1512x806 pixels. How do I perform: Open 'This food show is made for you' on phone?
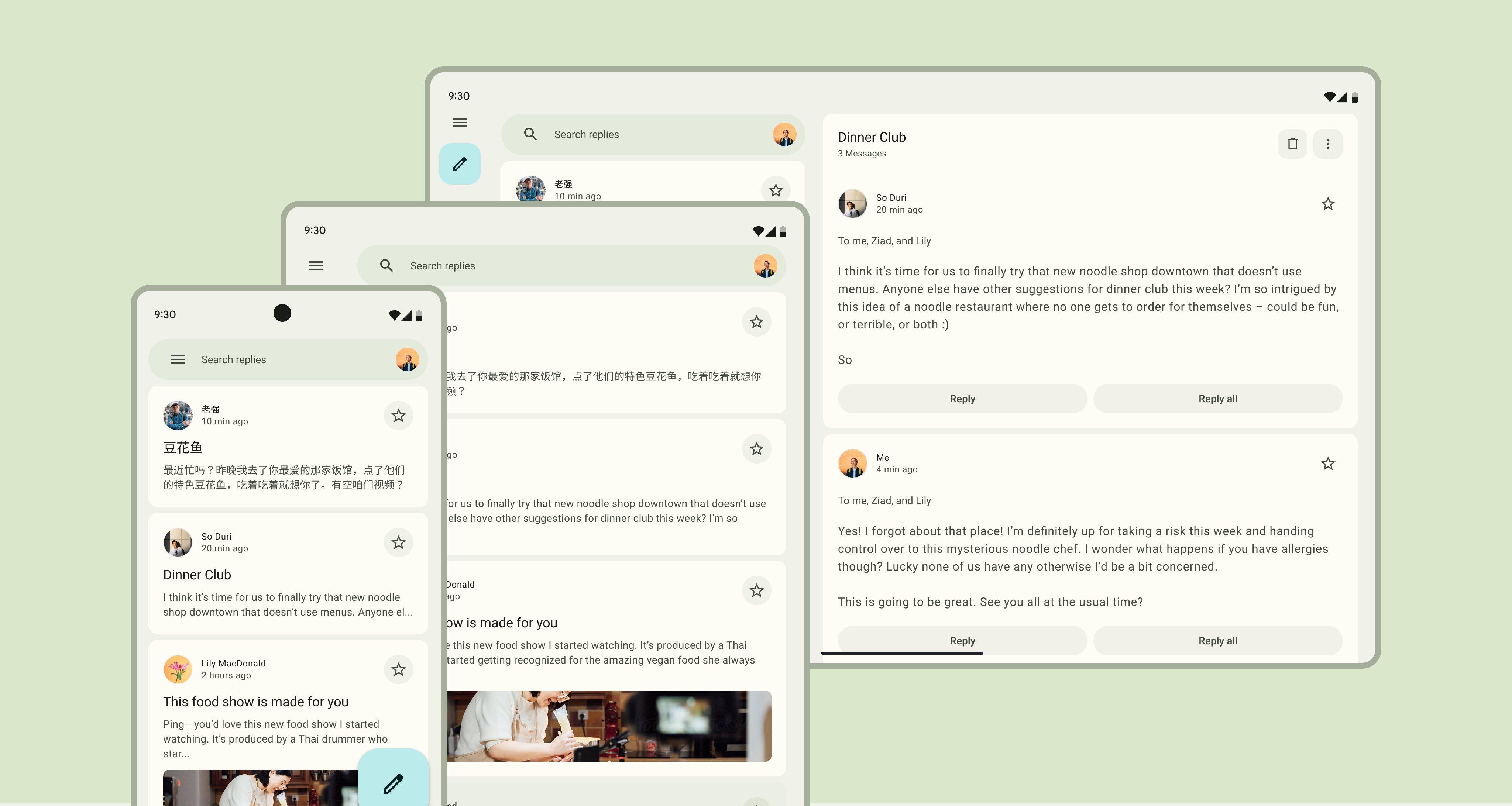256,702
